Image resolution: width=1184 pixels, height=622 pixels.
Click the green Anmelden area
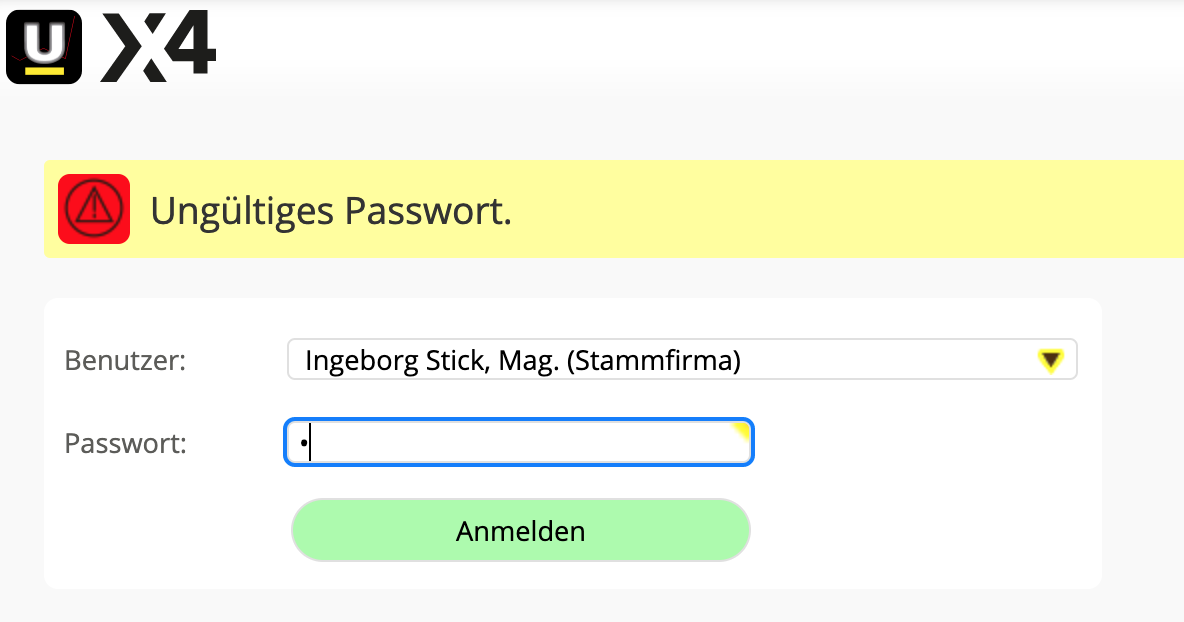[520, 530]
